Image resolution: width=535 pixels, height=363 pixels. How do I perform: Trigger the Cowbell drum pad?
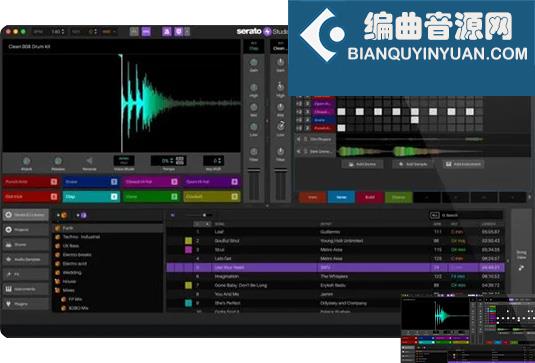point(212,197)
